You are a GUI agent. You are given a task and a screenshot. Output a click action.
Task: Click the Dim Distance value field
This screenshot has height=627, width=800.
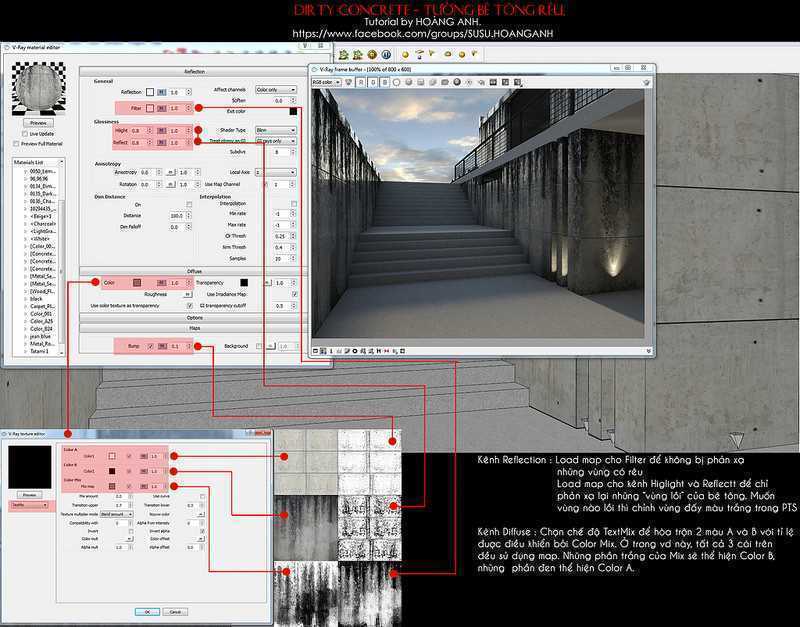click(x=177, y=216)
